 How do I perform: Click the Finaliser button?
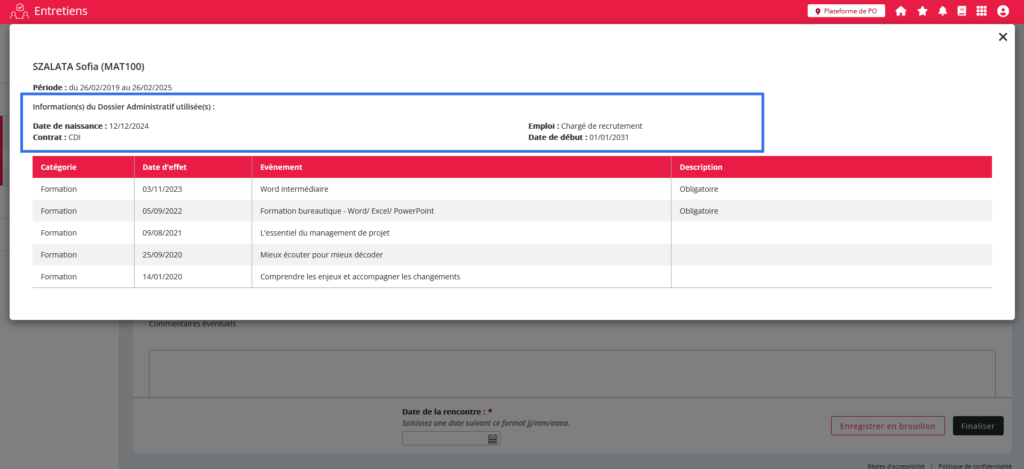977,426
